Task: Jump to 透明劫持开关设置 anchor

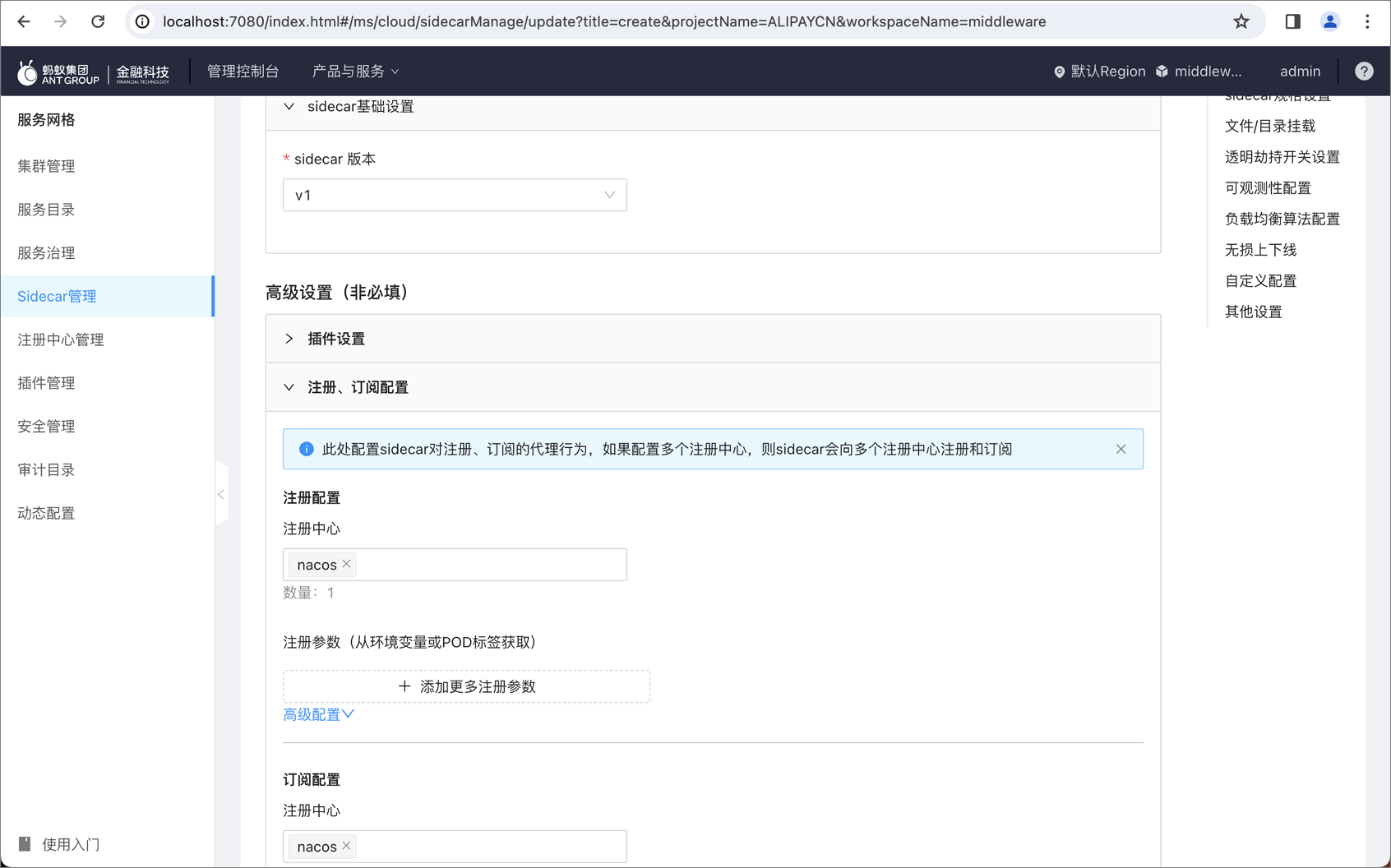Action: coord(1282,157)
